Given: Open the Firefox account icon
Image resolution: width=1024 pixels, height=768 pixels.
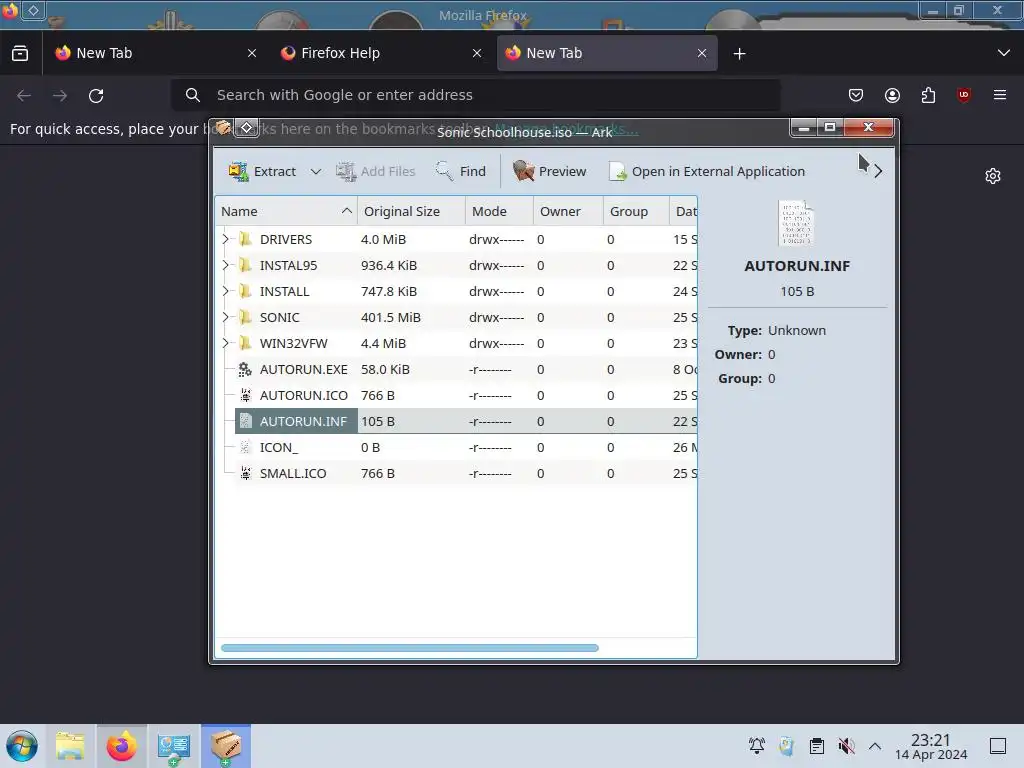Looking at the screenshot, I should [892, 95].
